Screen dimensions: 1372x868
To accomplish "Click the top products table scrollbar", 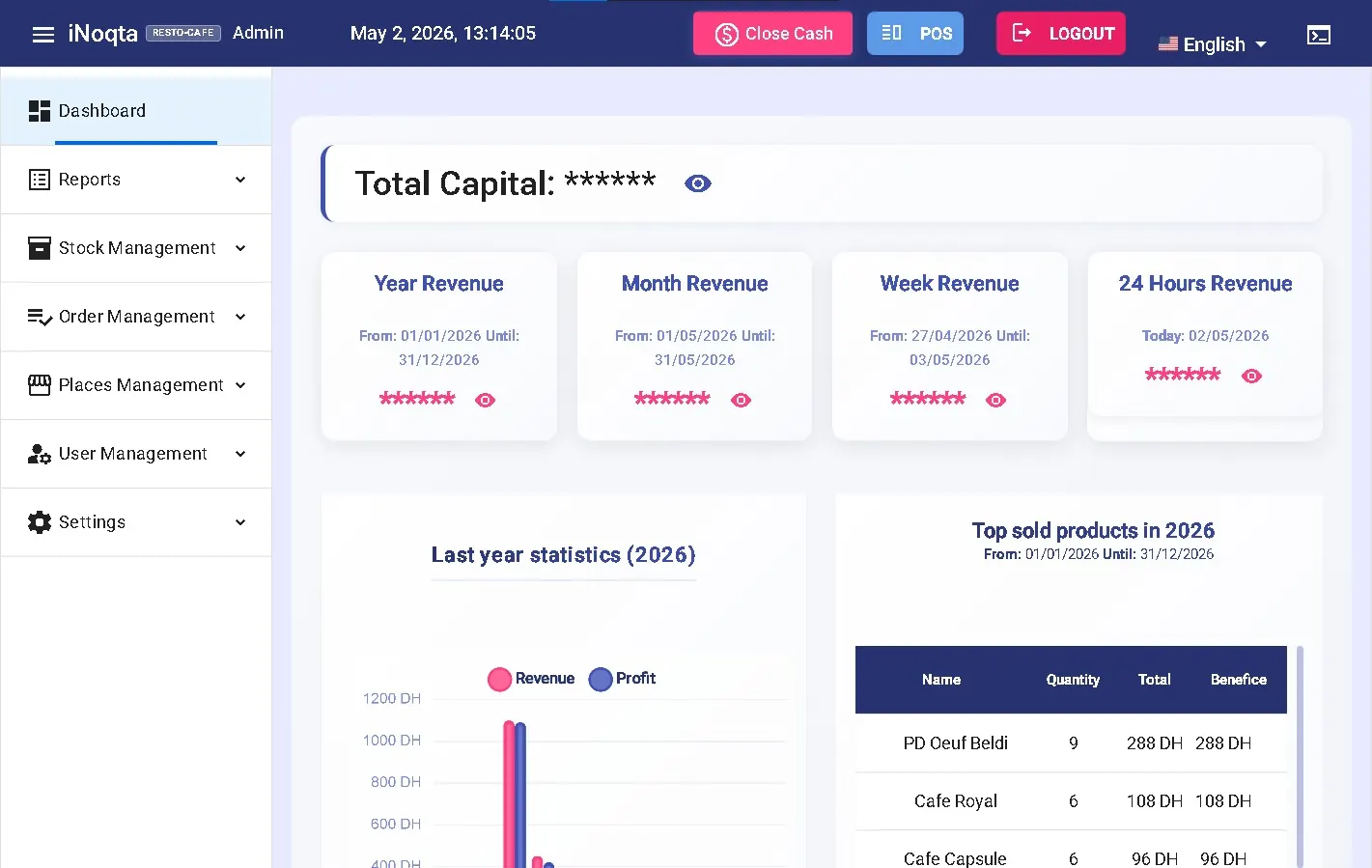I will point(1300,757).
